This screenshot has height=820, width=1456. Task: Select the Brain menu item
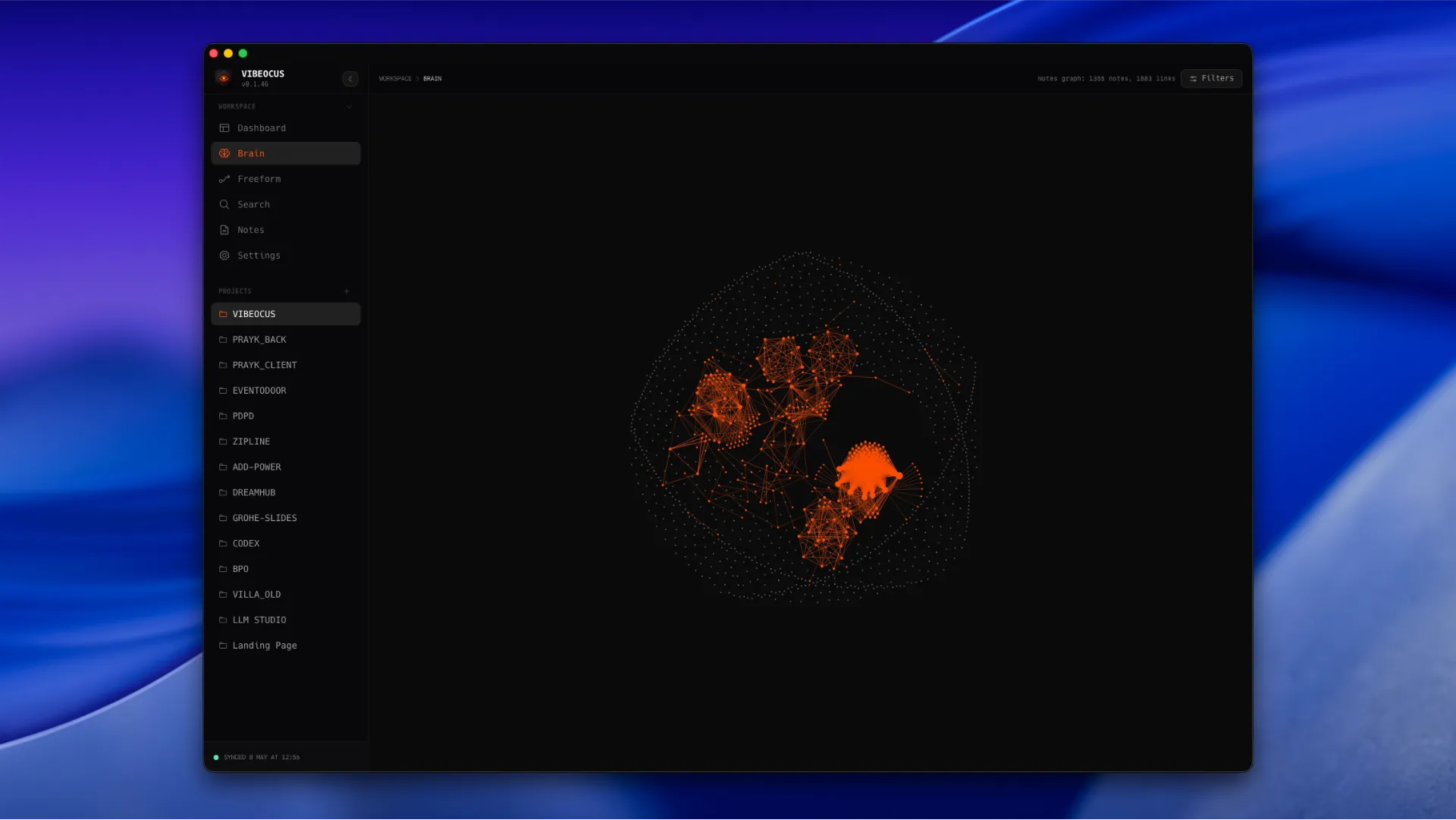pyautogui.click(x=286, y=153)
